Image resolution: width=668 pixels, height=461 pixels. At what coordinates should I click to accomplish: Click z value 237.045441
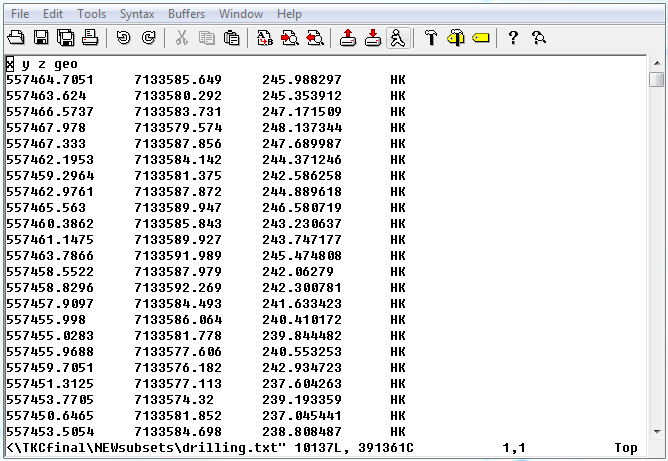point(302,415)
